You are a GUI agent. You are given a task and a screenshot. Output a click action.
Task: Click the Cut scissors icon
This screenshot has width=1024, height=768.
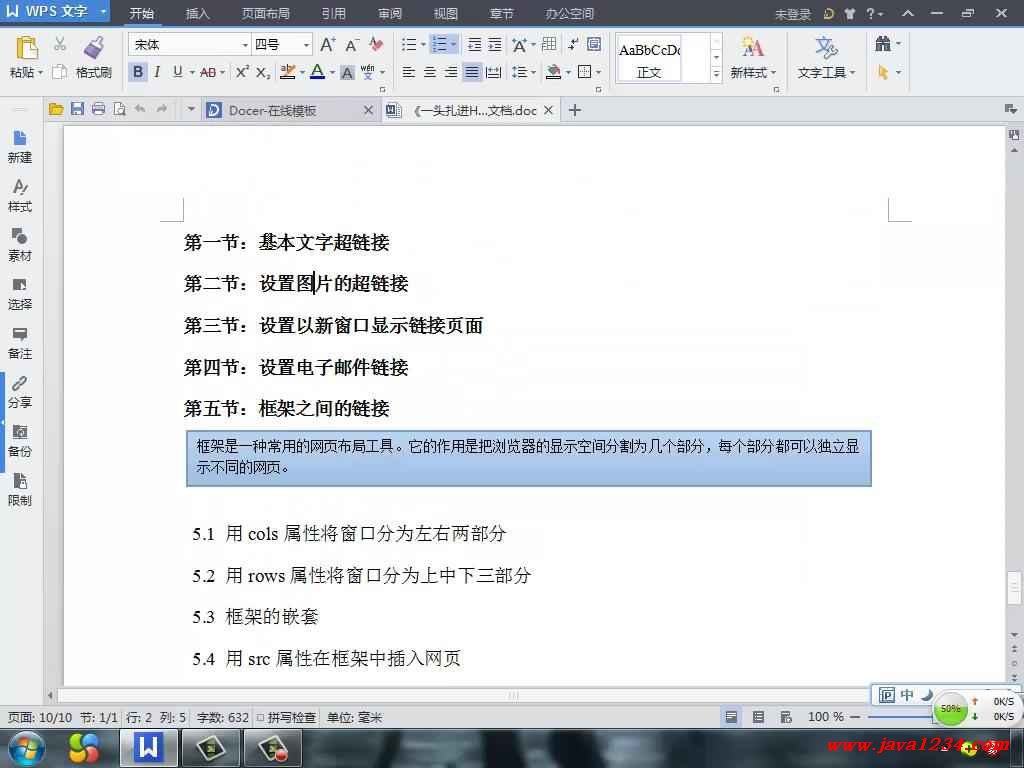59,44
